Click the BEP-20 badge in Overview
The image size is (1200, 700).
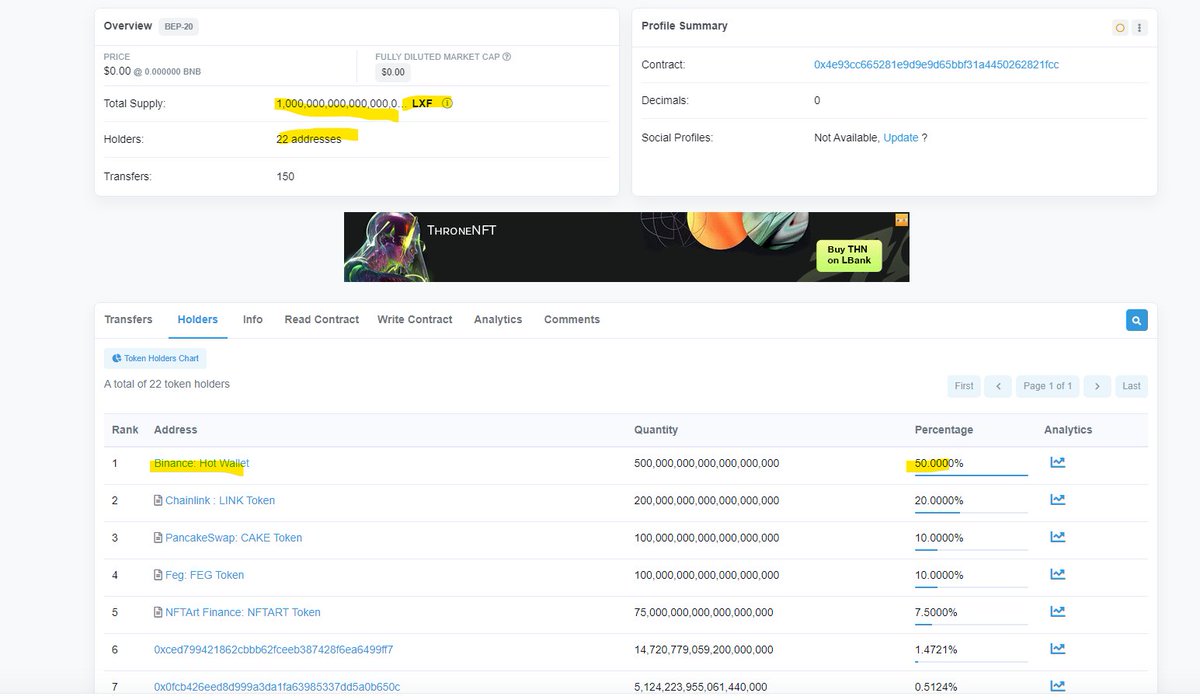click(x=179, y=26)
